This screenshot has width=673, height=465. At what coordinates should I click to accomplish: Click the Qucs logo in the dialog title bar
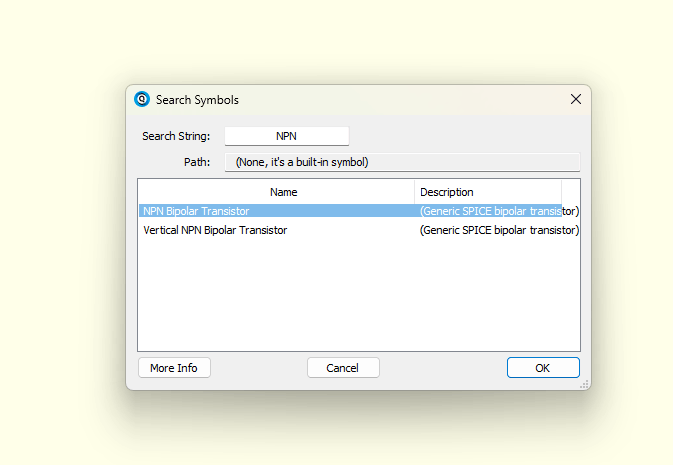(x=142, y=99)
